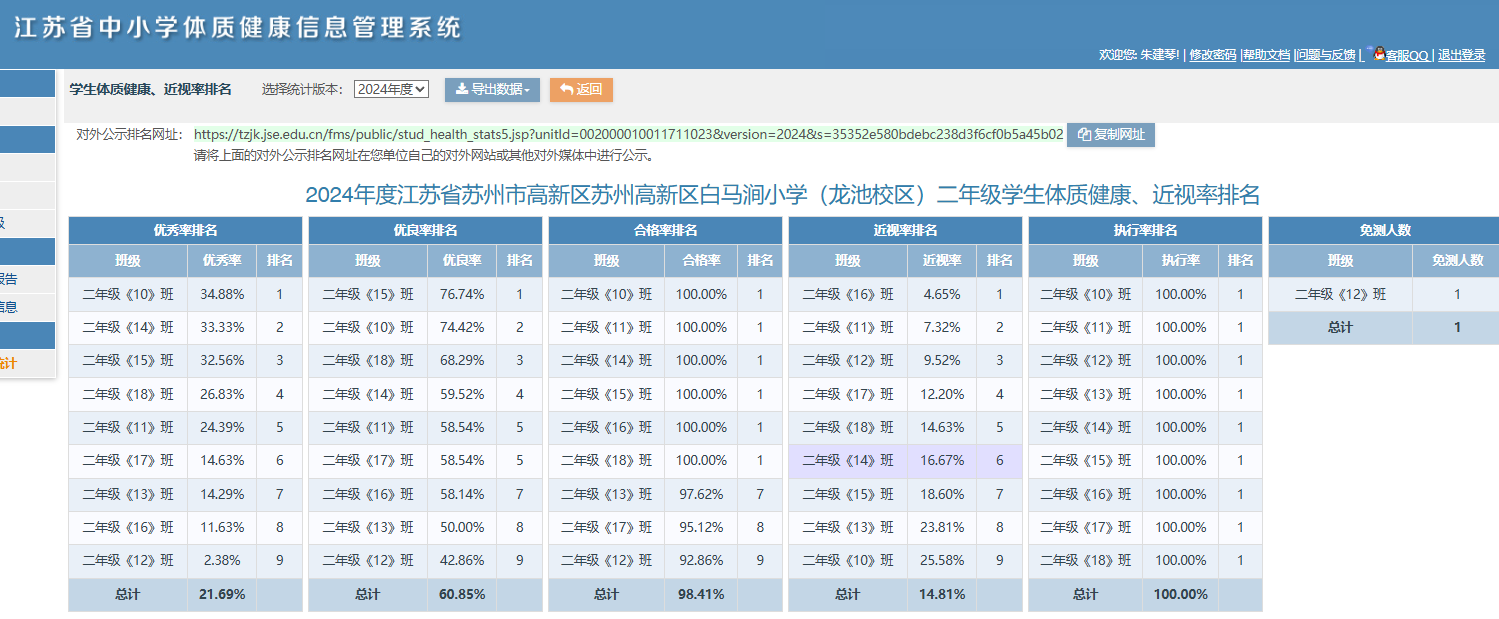Open the 问题与反馈 link
The height and width of the screenshot is (619, 1499).
[x=1326, y=55]
